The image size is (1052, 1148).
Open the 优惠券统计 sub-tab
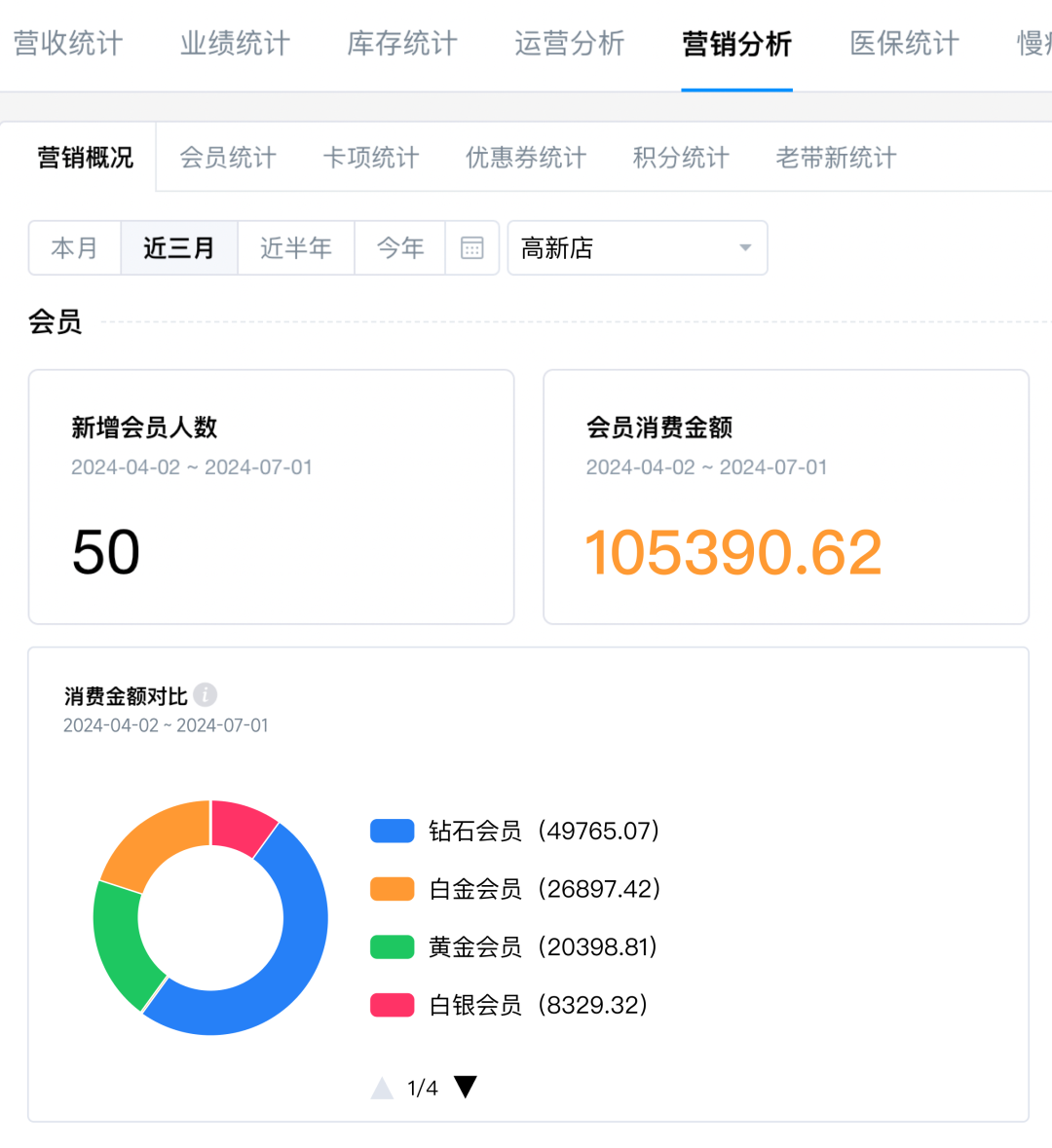tap(526, 158)
